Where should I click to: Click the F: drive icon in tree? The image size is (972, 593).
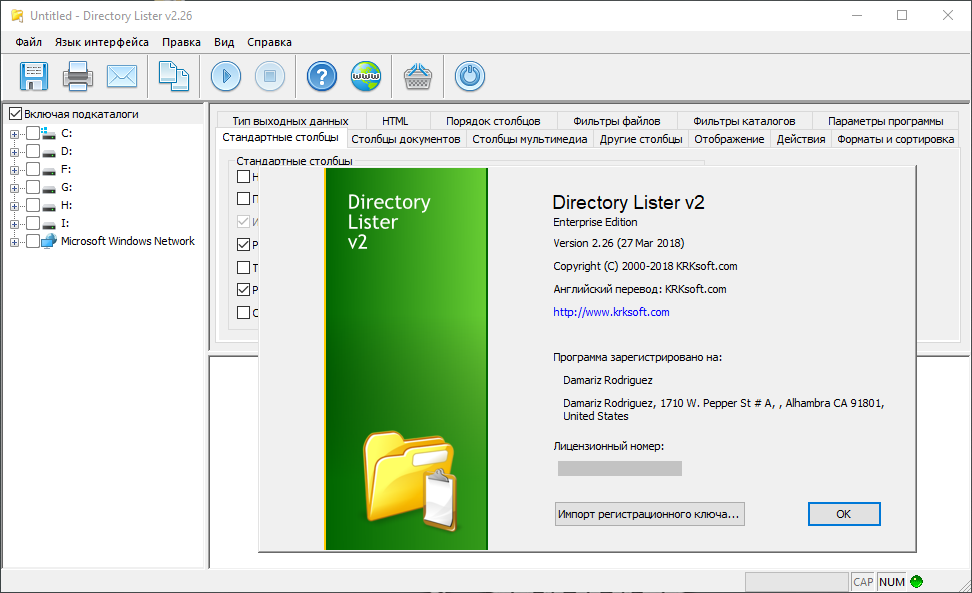pos(48,170)
